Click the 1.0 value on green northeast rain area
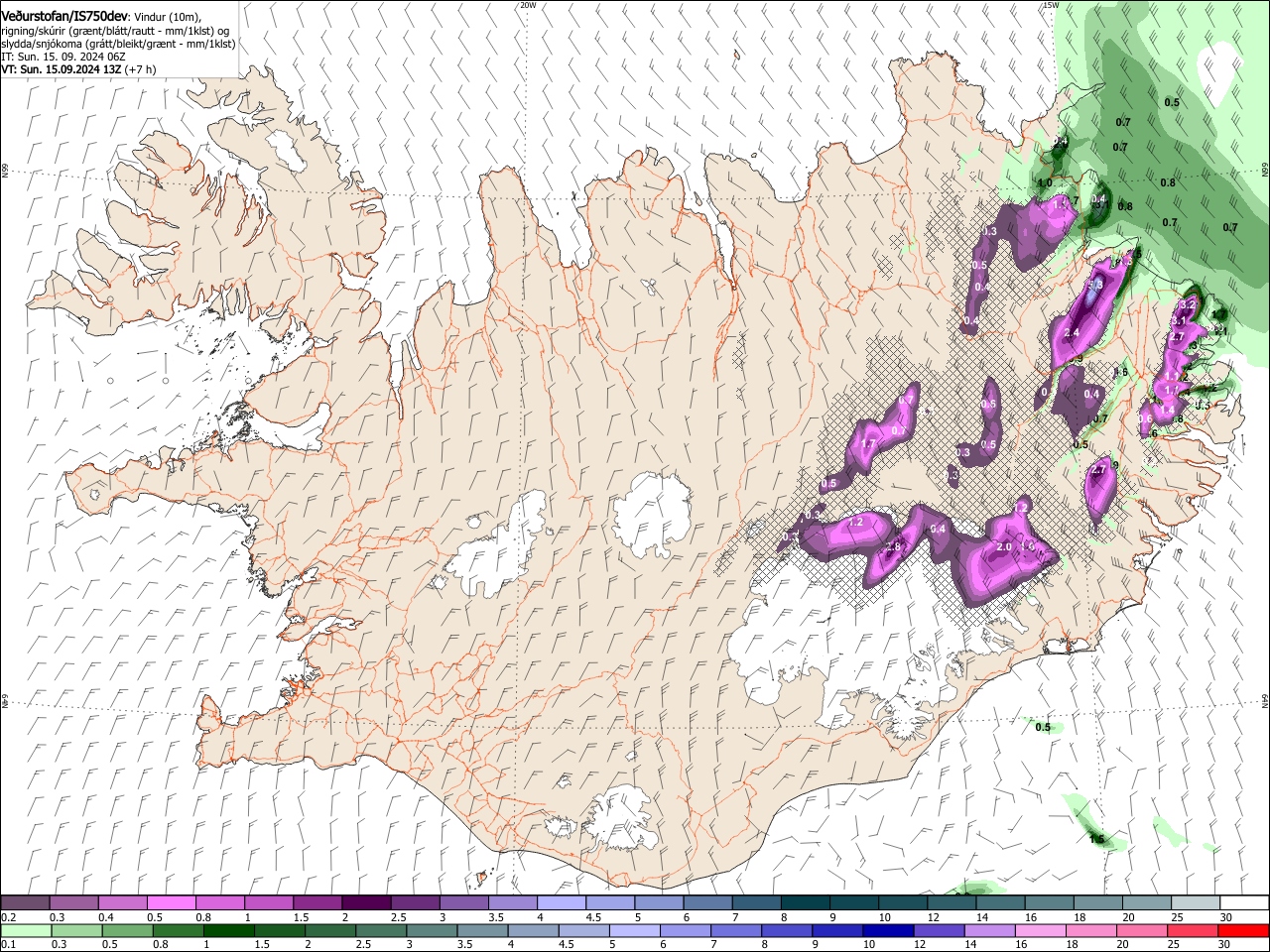 pos(1045,183)
